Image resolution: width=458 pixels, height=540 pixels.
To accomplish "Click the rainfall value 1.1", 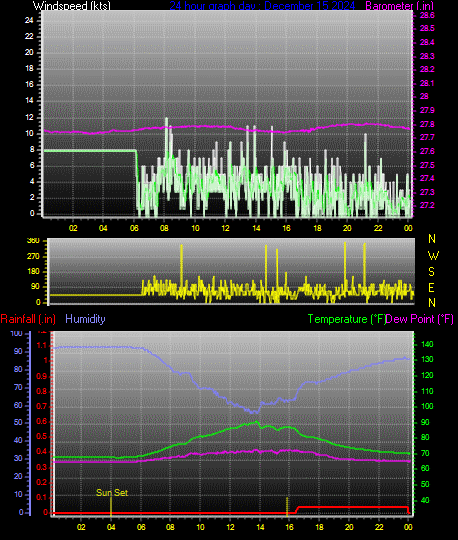I will (x=42, y=345).
